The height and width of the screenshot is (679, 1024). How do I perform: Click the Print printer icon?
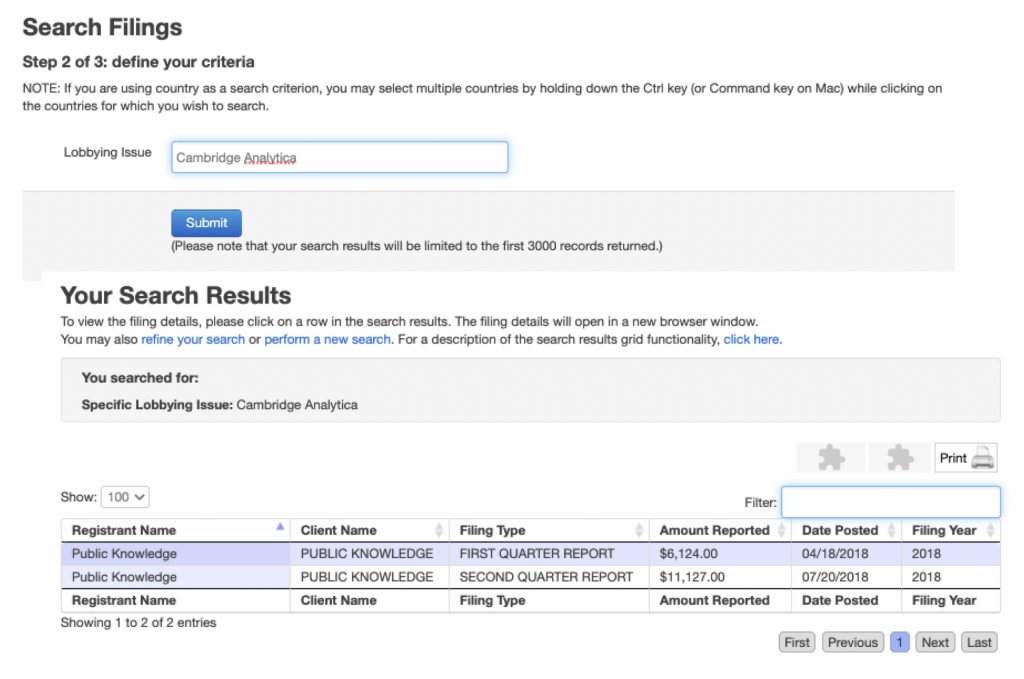pos(982,458)
